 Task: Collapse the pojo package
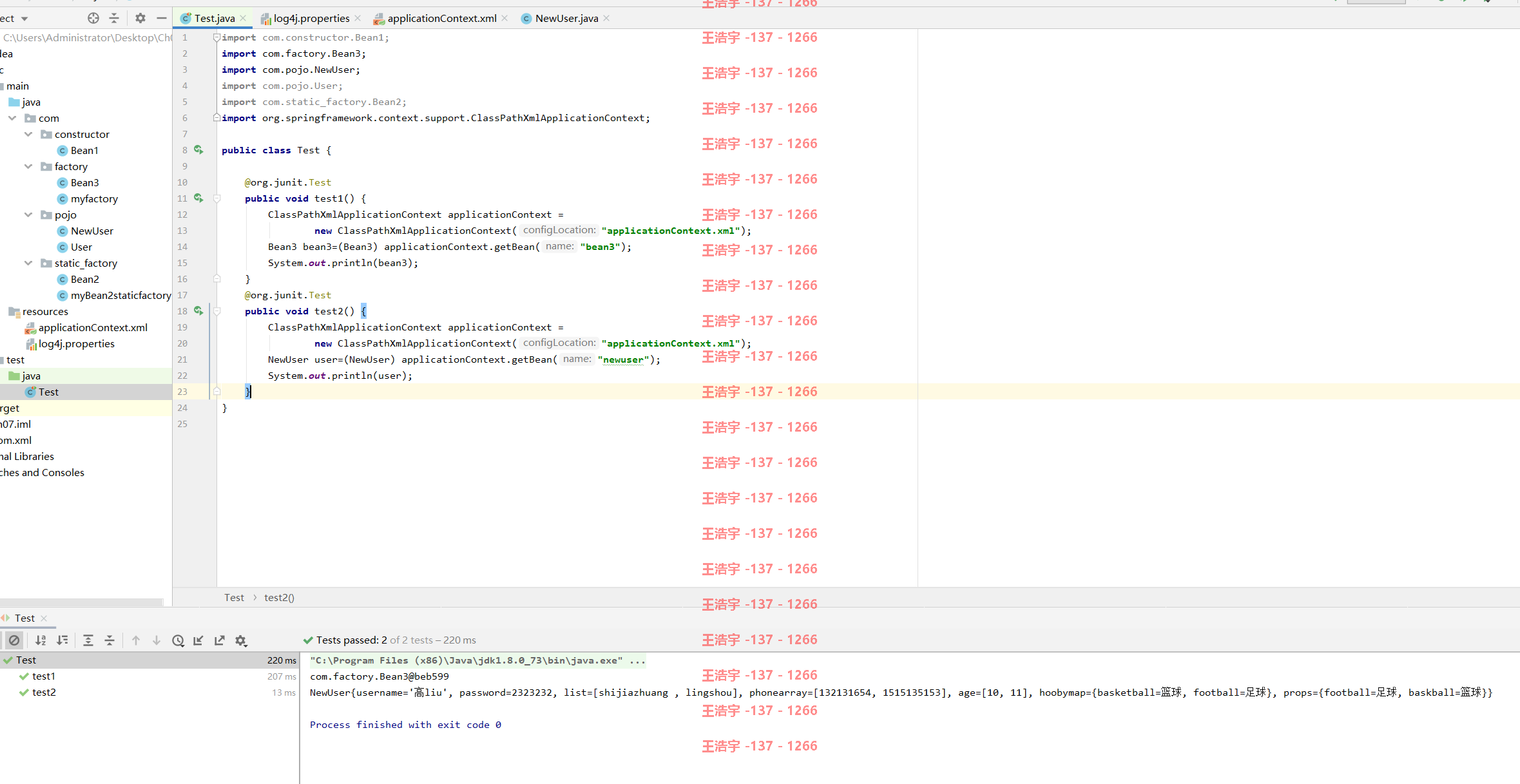(x=28, y=215)
